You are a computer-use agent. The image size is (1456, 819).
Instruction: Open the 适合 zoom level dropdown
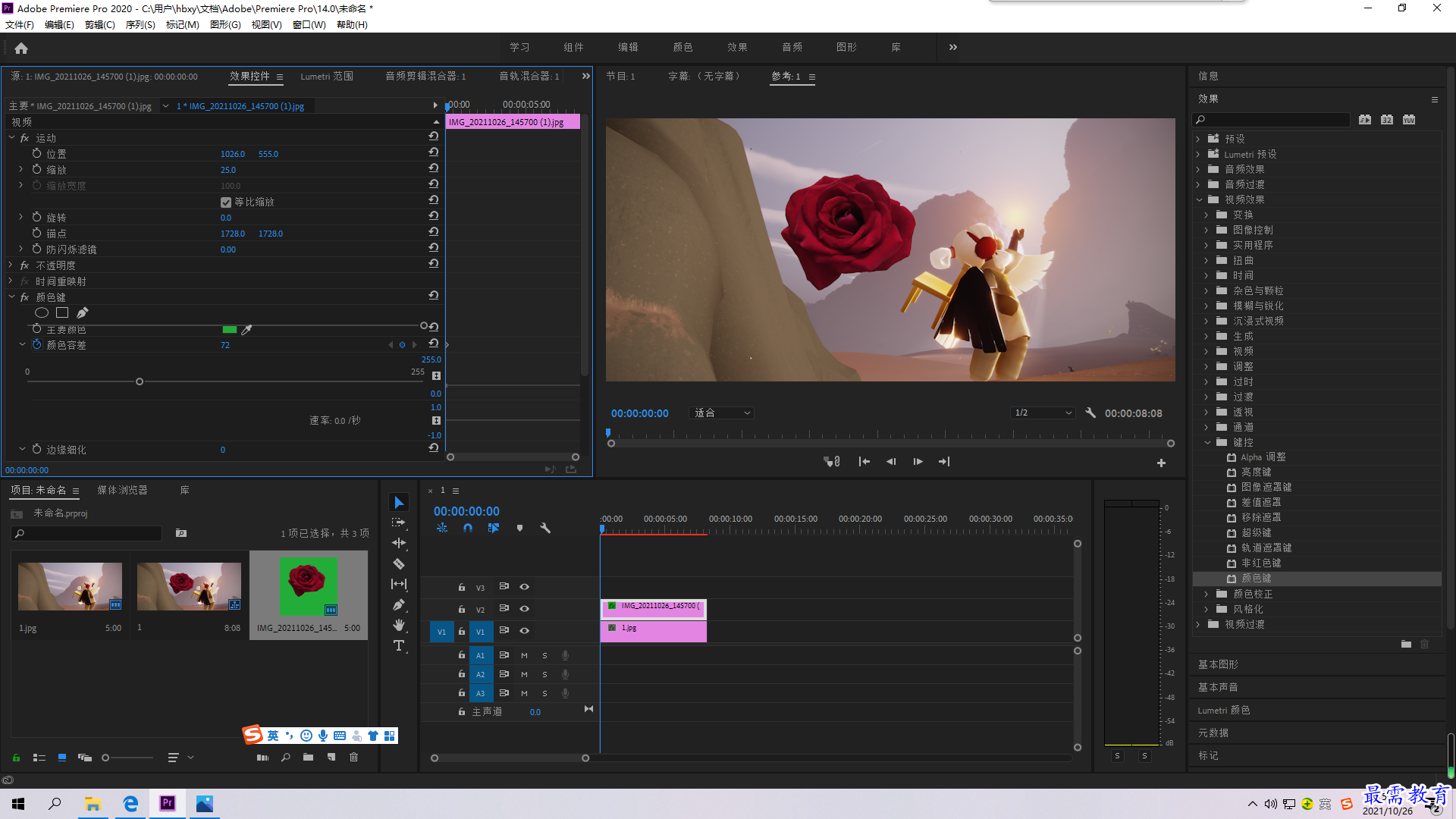coord(722,413)
